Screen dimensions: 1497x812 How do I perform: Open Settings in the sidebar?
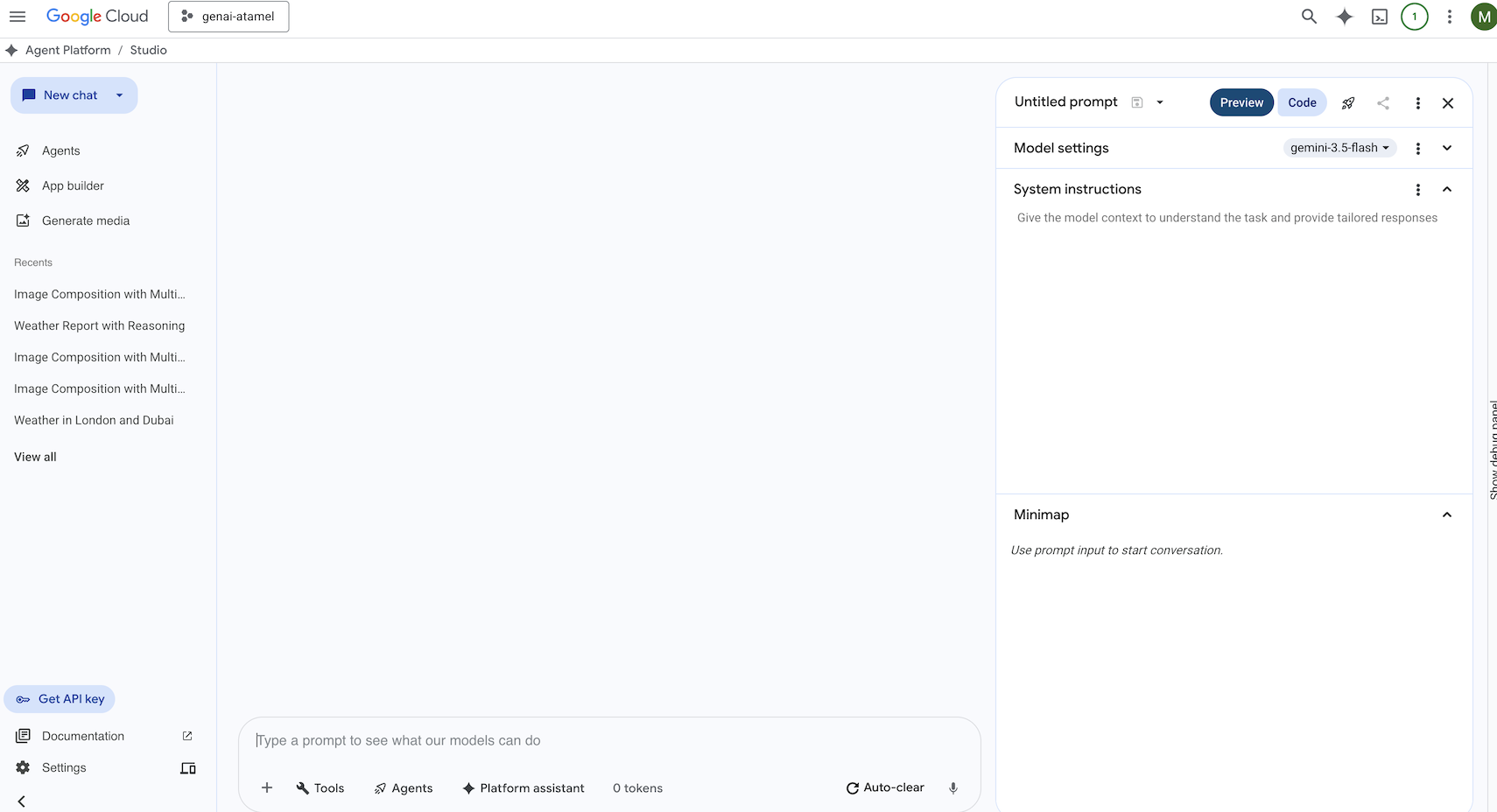tap(64, 767)
